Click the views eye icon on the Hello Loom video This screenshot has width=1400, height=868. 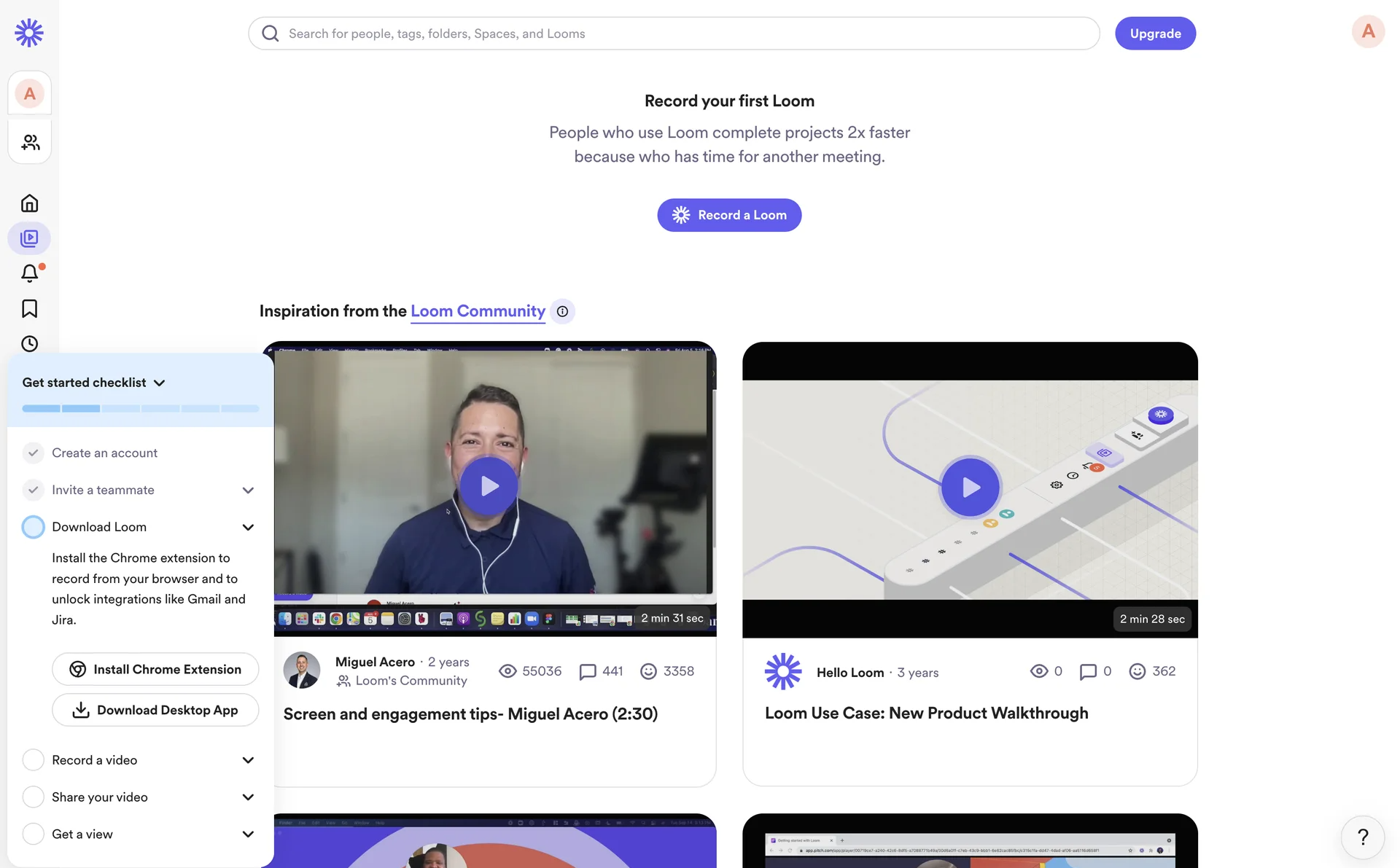point(1039,671)
